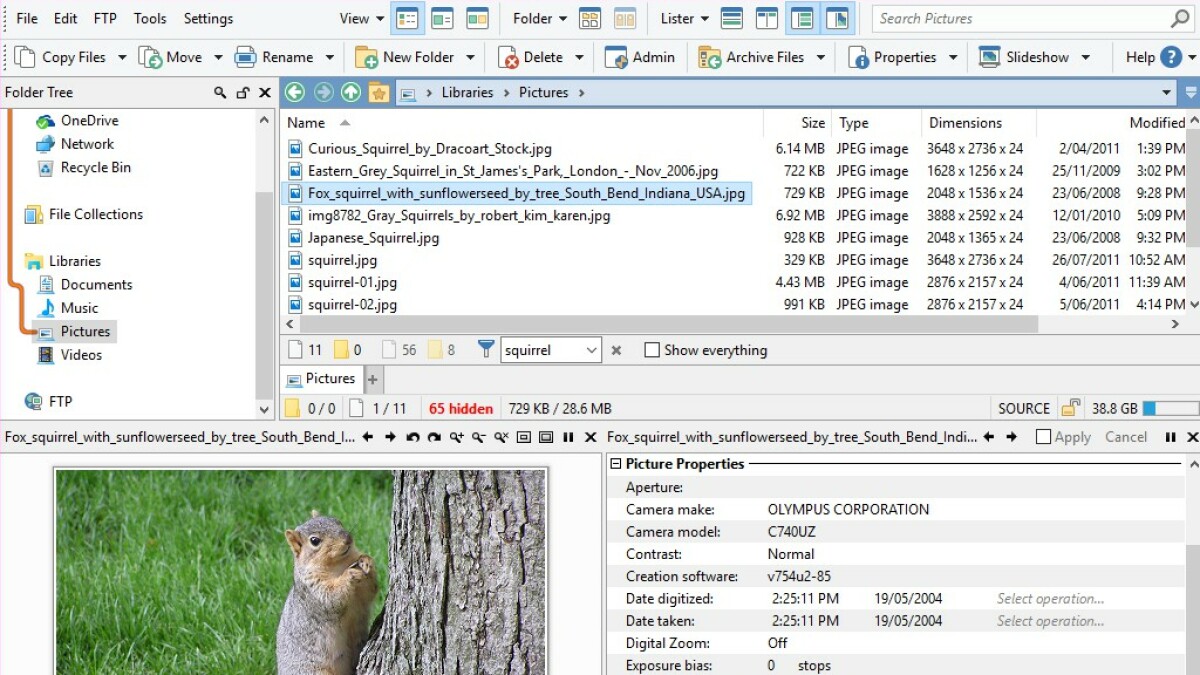Viewport: 1200px width, 675px height.
Task: Open the View dropdown menu
Action: (x=362, y=18)
